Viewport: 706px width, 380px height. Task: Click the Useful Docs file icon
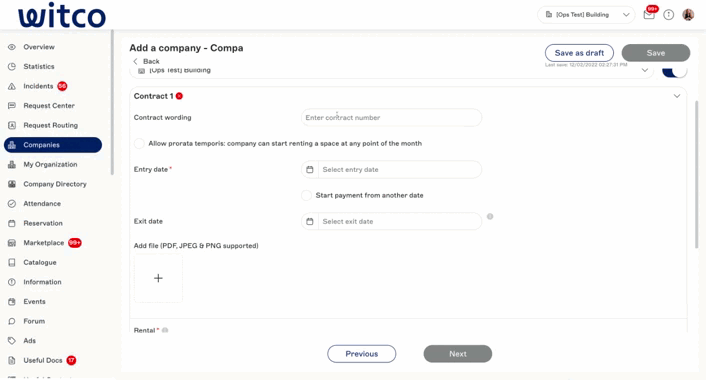coord(12,360)
